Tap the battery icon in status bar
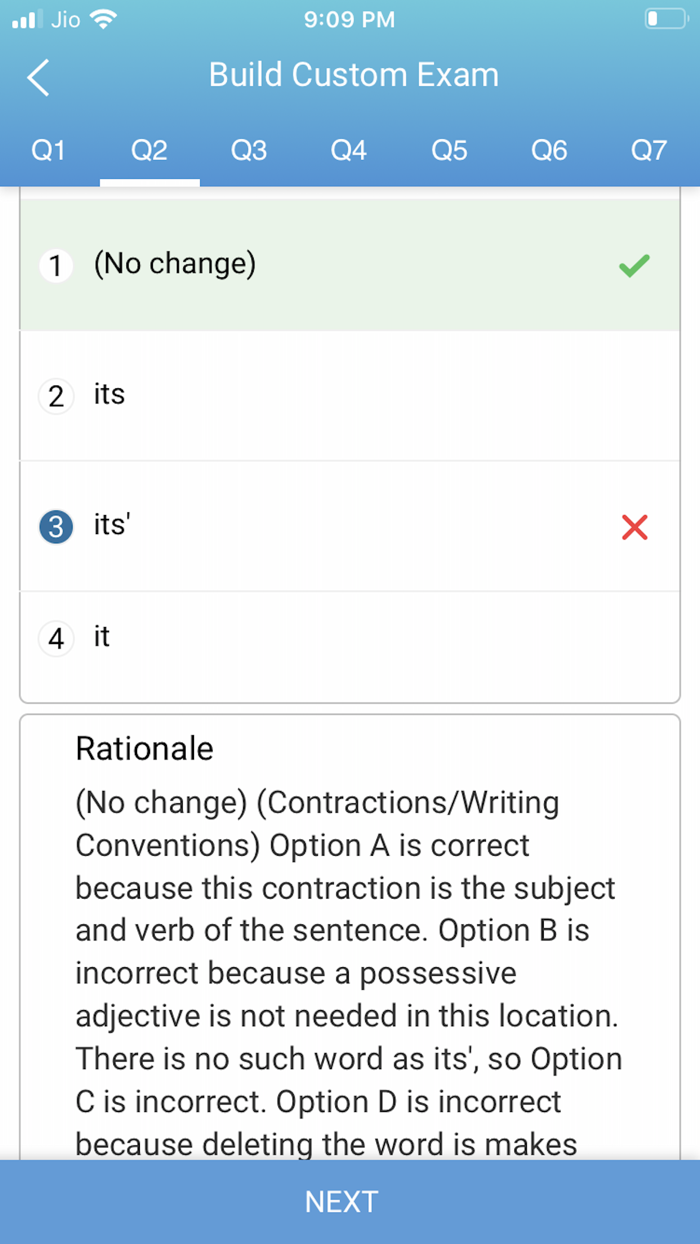The width and height of the screenshot is (700, 1244). point(665,19)
